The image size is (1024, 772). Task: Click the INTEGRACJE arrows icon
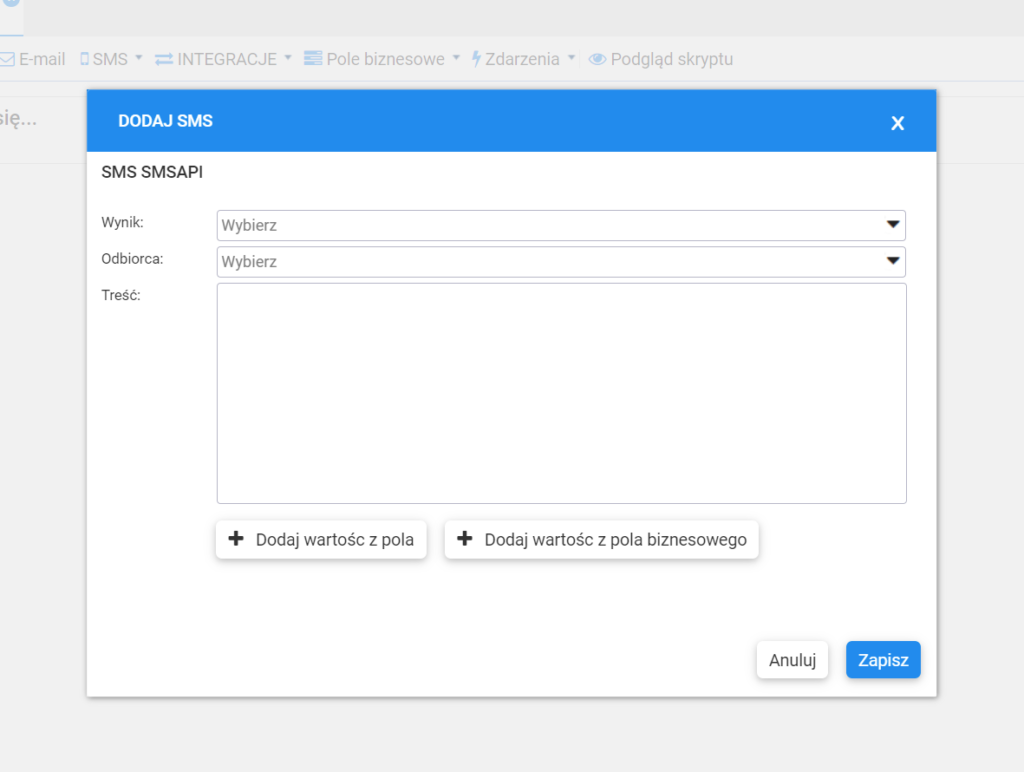click(x=164, y=58)
